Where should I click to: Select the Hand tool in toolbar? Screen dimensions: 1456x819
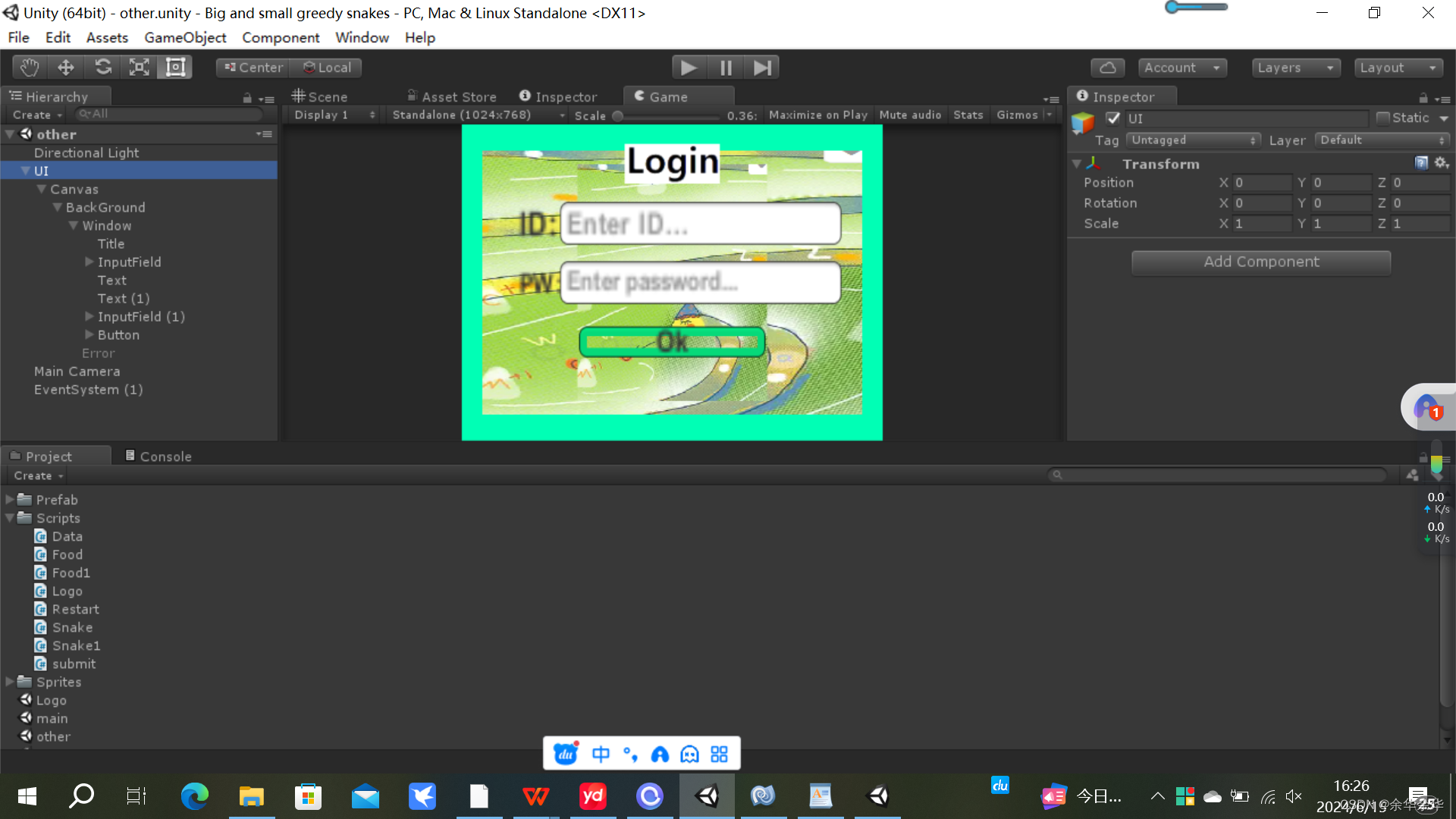30,67
